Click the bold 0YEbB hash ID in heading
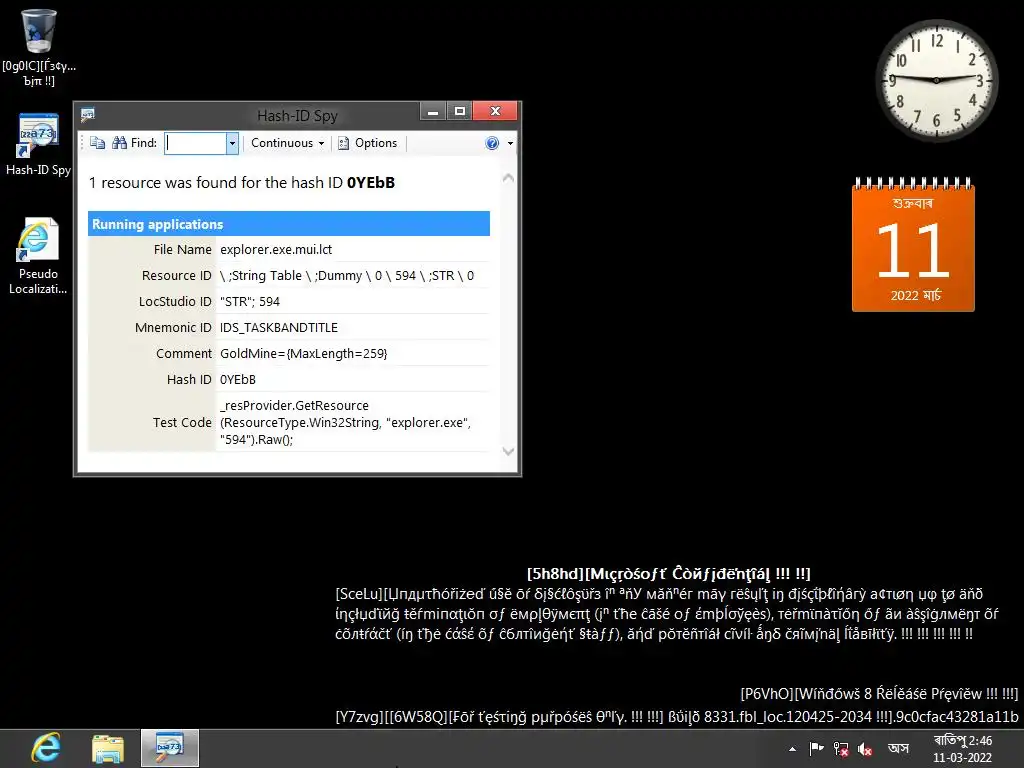Viewport: 1024px width, 768px height. point(371,183)
